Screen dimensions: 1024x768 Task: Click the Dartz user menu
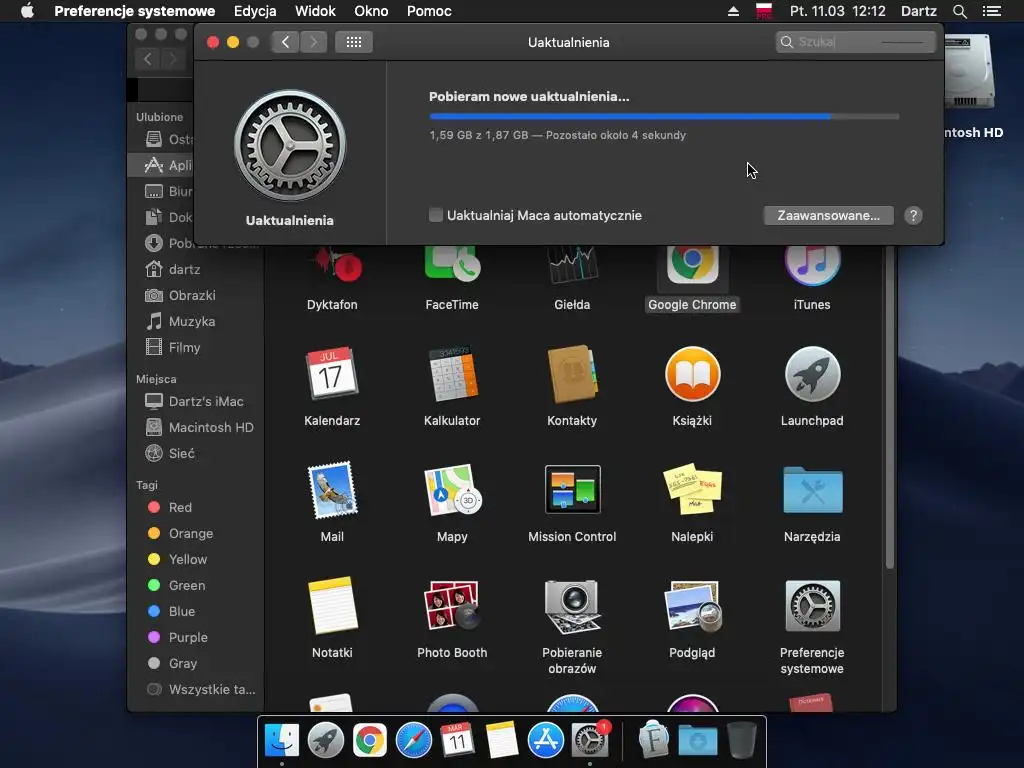[x=918, y=11]
